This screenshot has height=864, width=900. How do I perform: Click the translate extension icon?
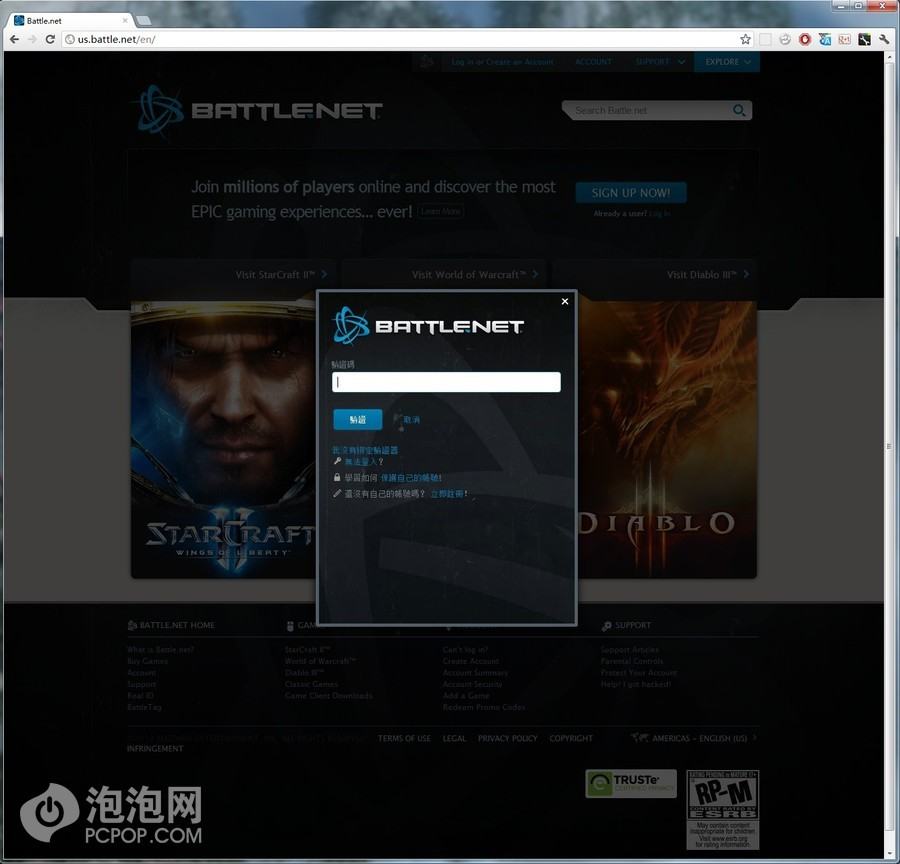(x=825, y=39)
